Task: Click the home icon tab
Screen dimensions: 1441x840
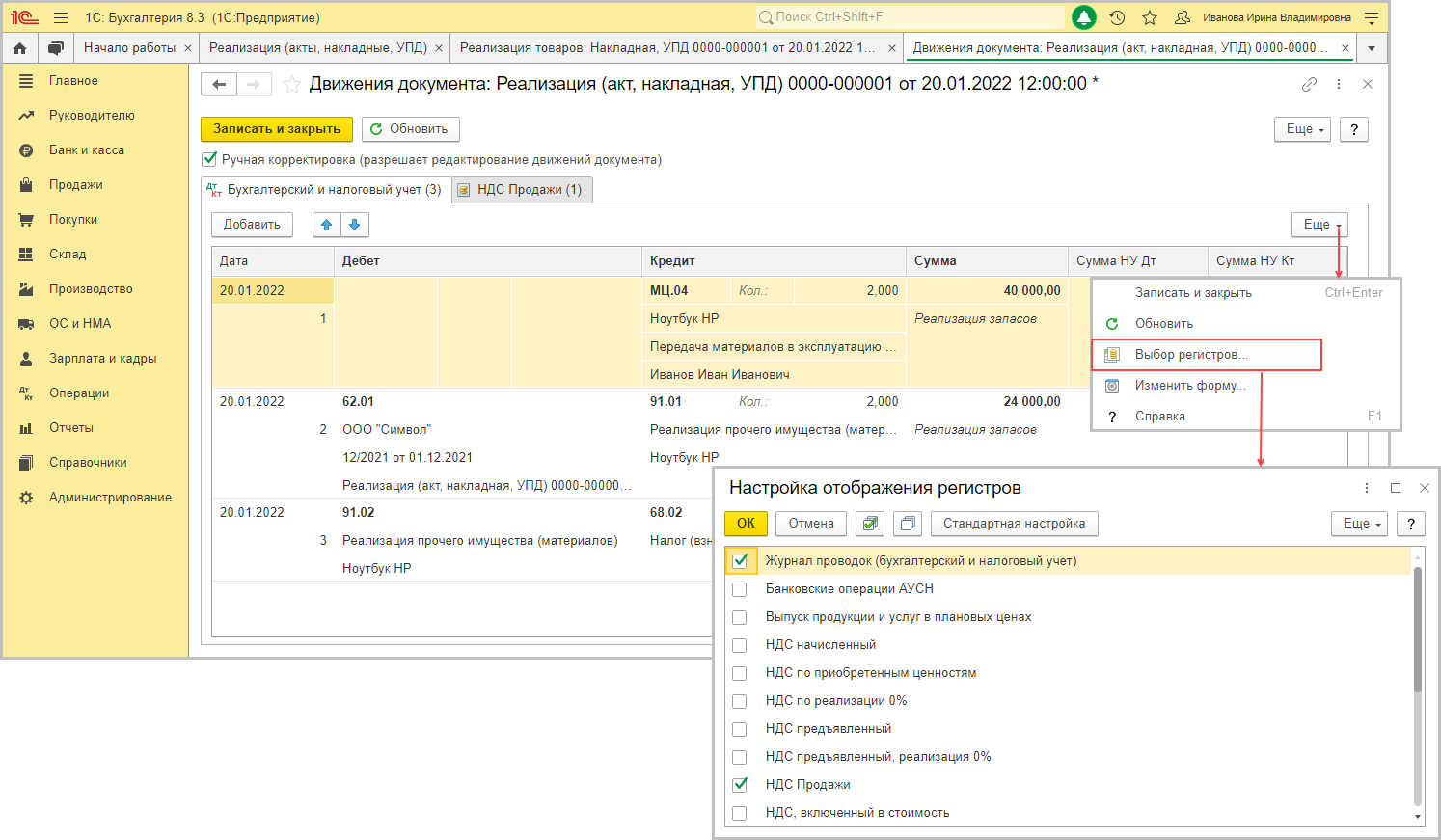Action: tap(19, 48)
